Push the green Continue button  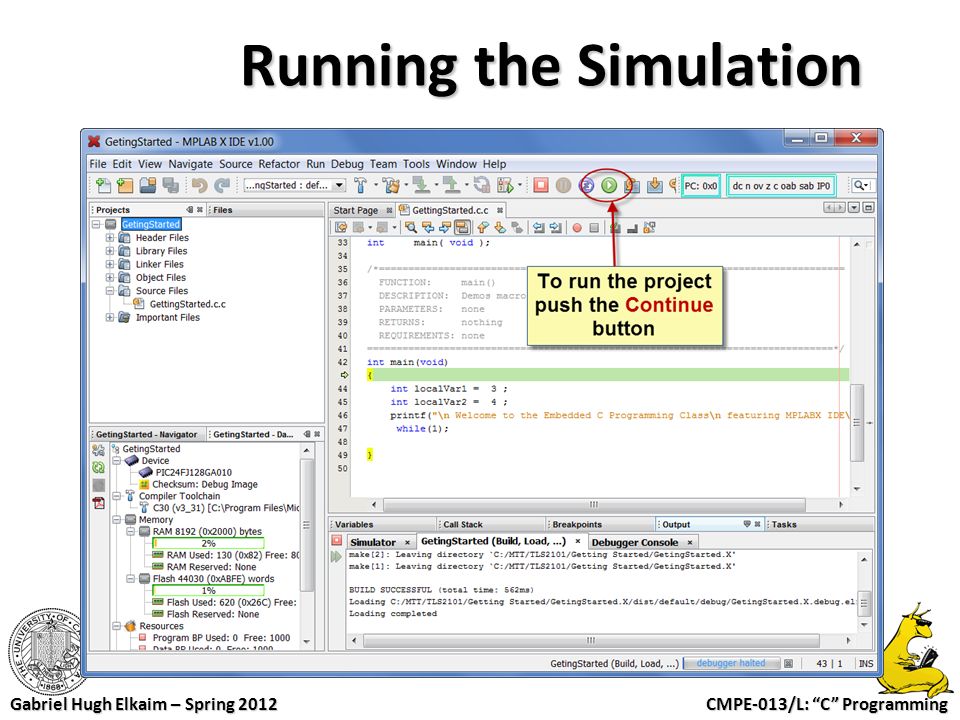609,185
